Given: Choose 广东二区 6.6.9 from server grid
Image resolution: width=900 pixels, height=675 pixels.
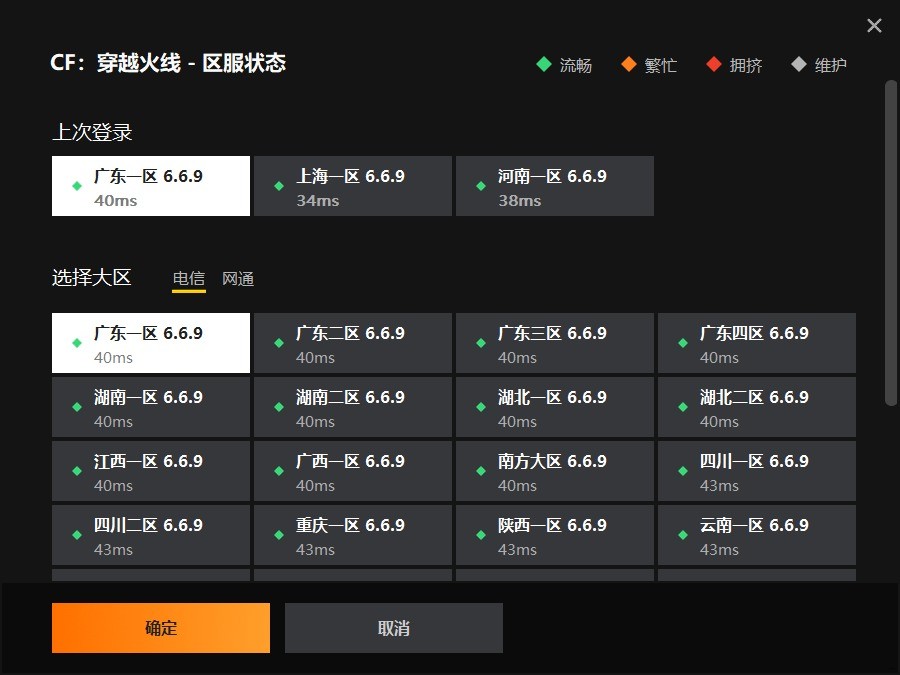Looking at the screenshot, I should [x=353, y=343].
